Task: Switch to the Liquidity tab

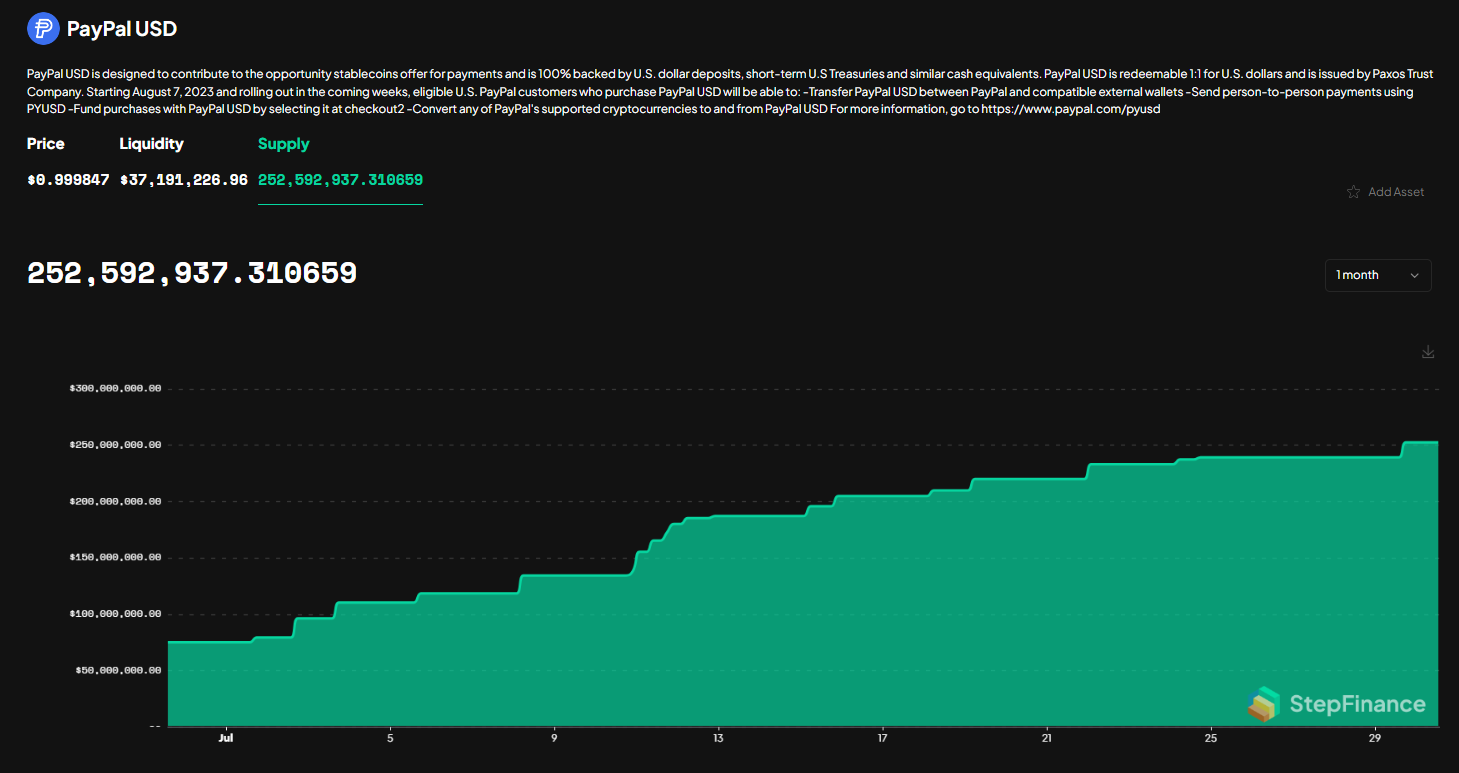Action: pos(151,144)
